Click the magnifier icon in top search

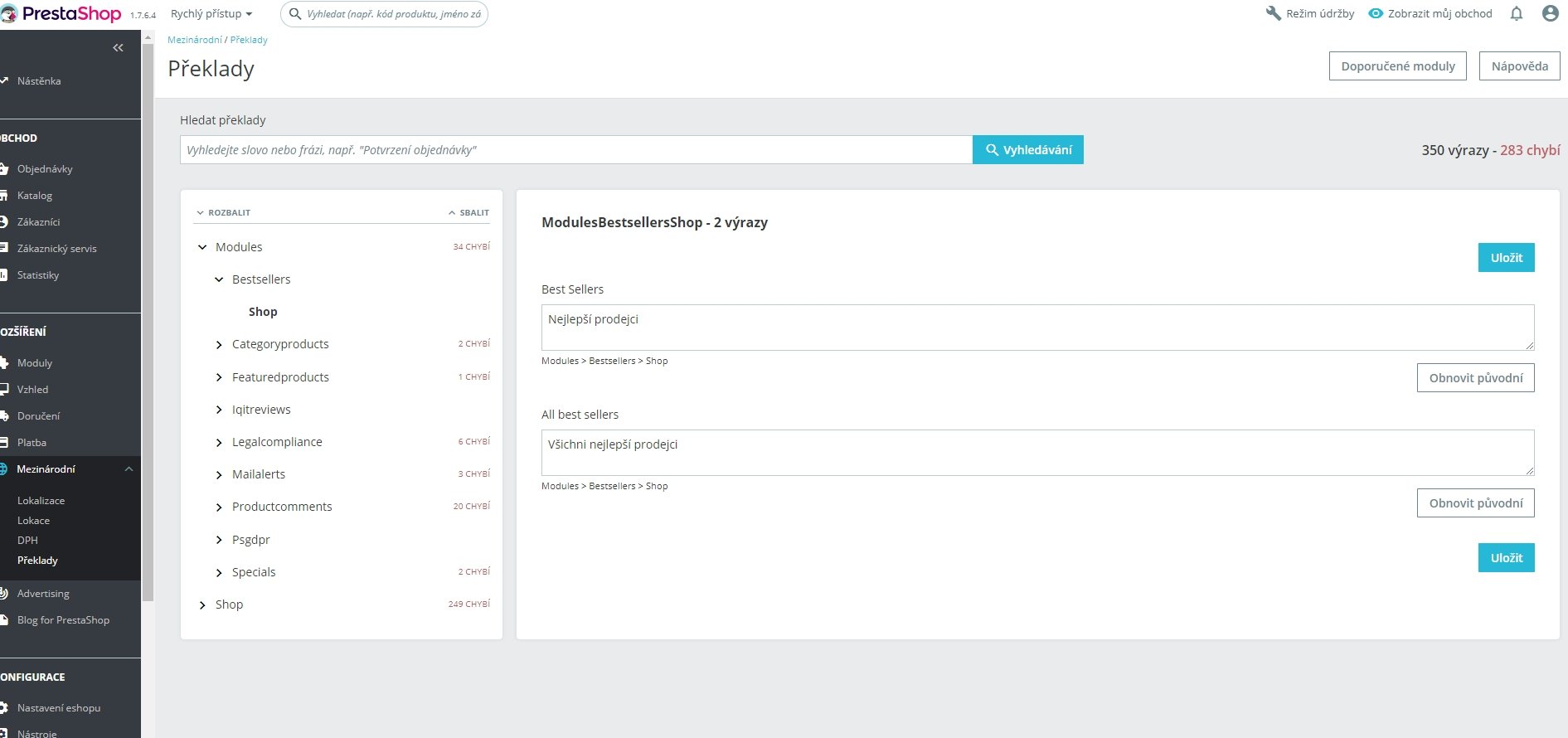[x=294, y=14]
